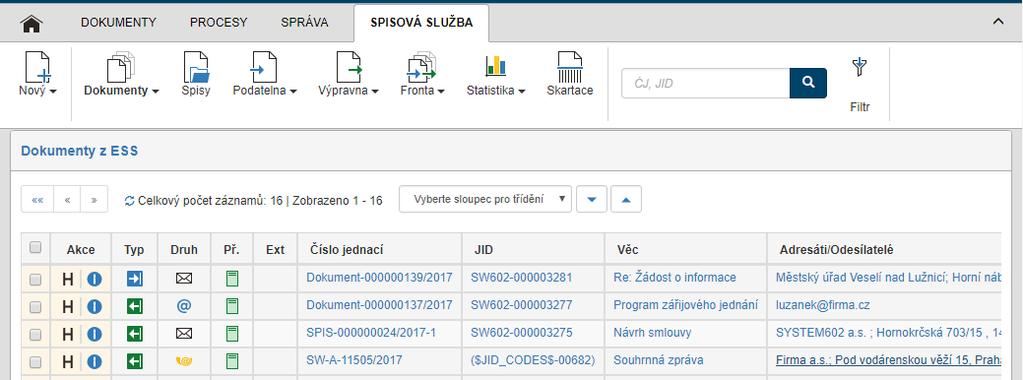Expand the Fronta menu
This screenshot has height=380, width=1023.
click(422, 74)
